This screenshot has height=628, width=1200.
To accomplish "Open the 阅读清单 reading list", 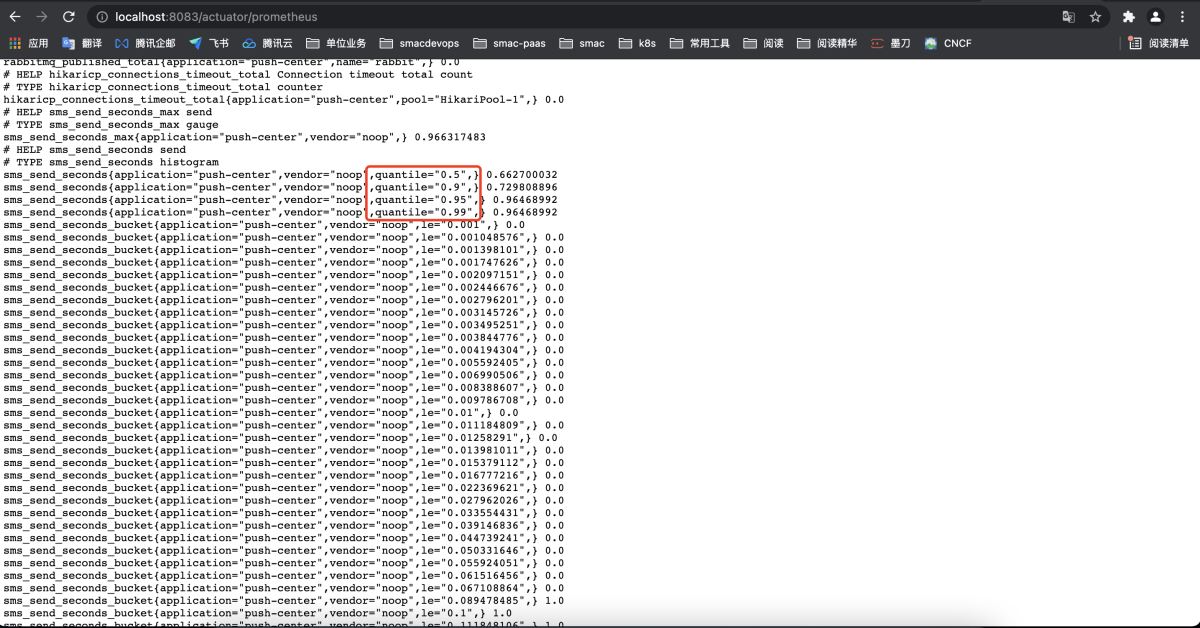I will (x=1160, y=43).
